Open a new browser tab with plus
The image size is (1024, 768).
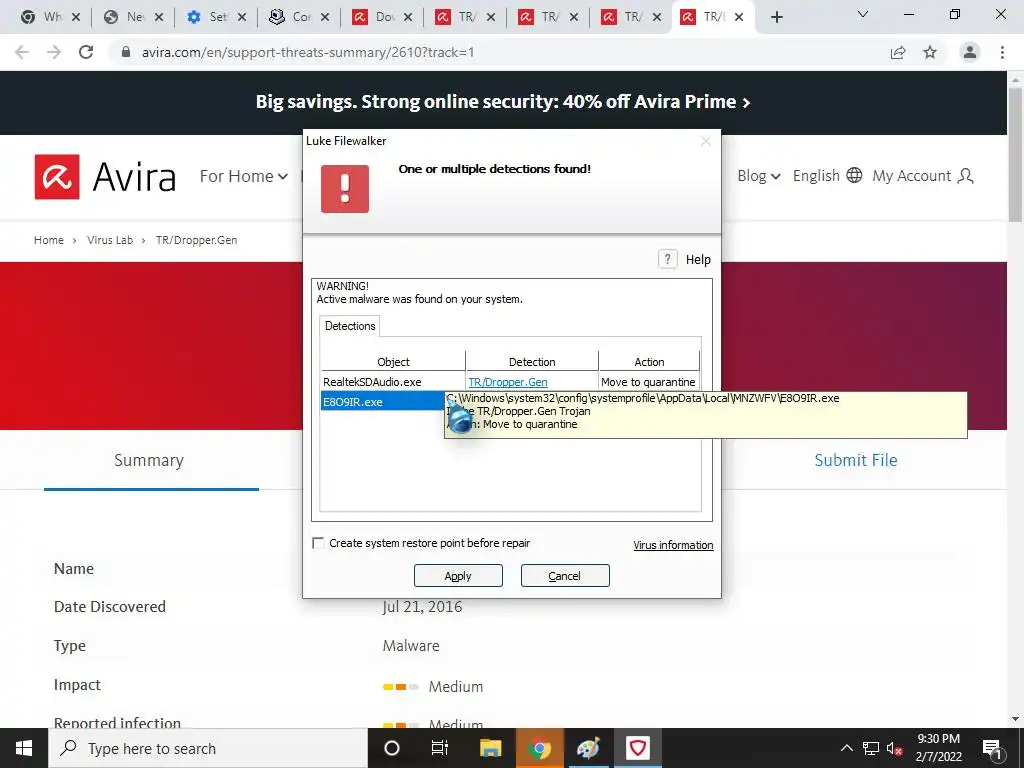coord(776,18)
